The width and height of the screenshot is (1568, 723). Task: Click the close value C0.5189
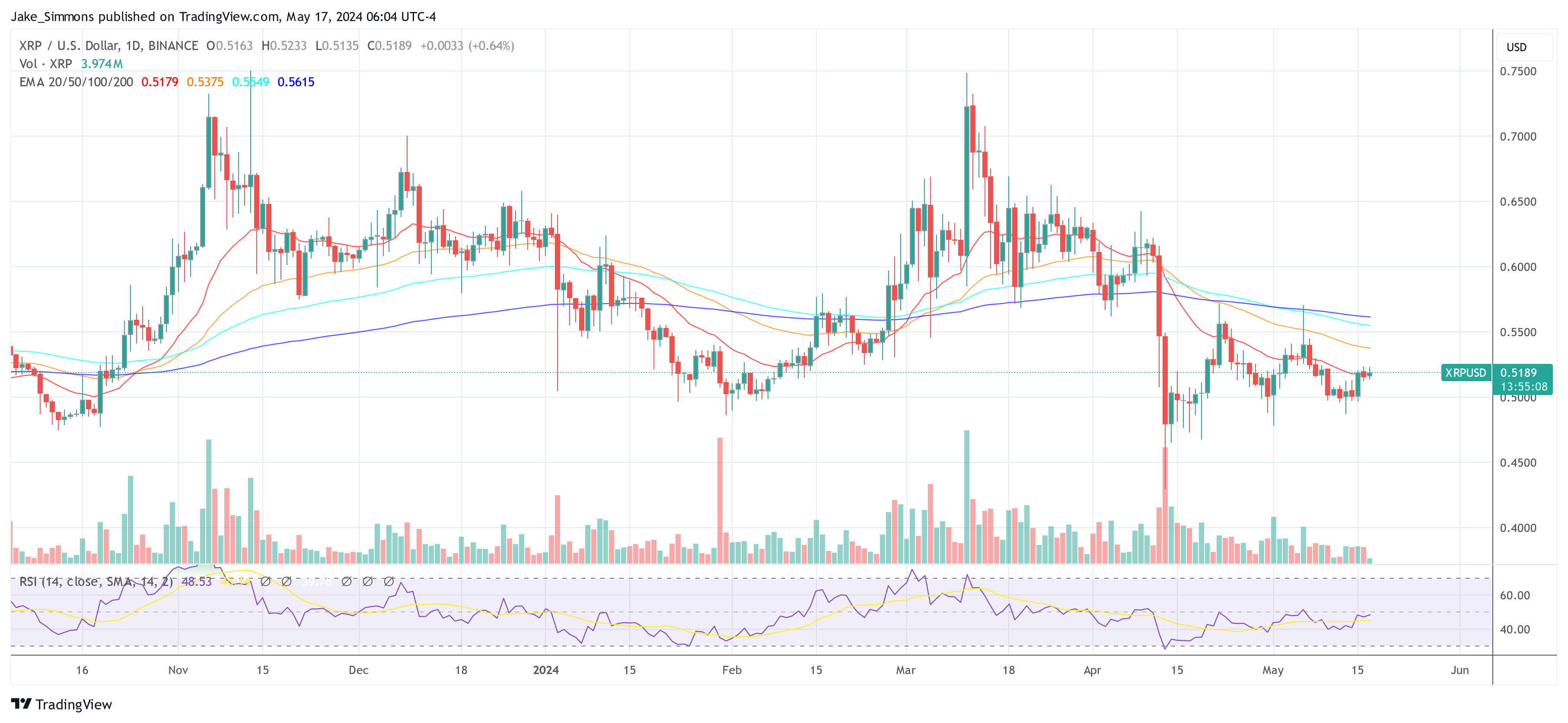pos(389,46)
